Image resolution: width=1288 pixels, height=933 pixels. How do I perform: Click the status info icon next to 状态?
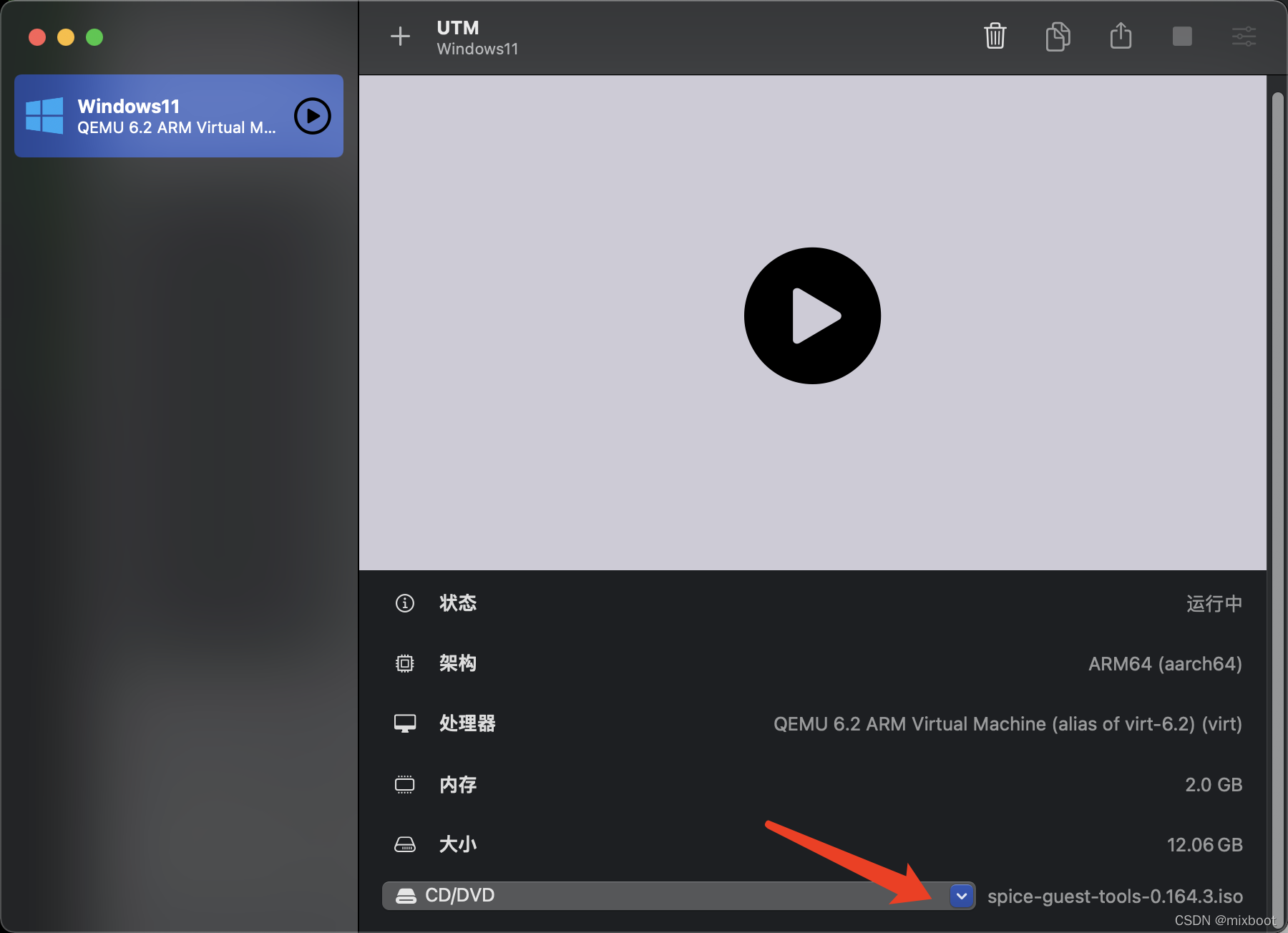click(x=405, y=603)
